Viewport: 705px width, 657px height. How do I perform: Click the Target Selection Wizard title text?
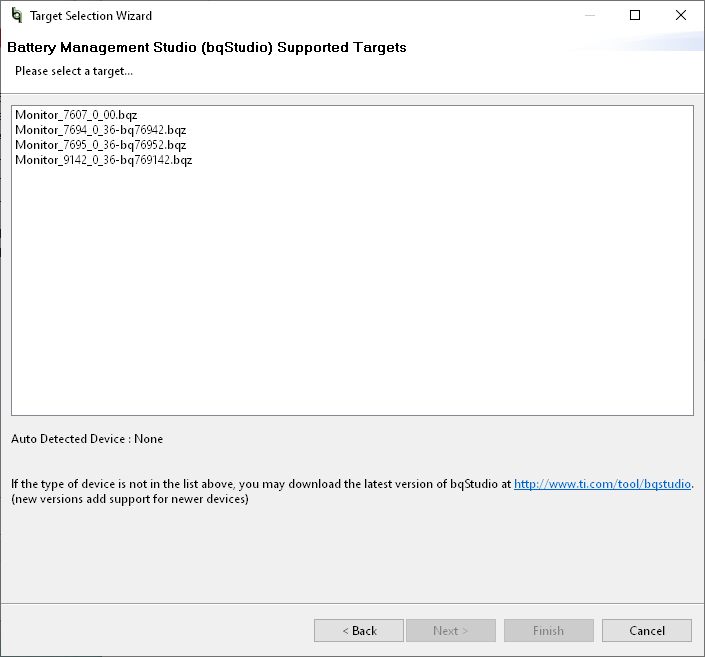pos(91,16)
